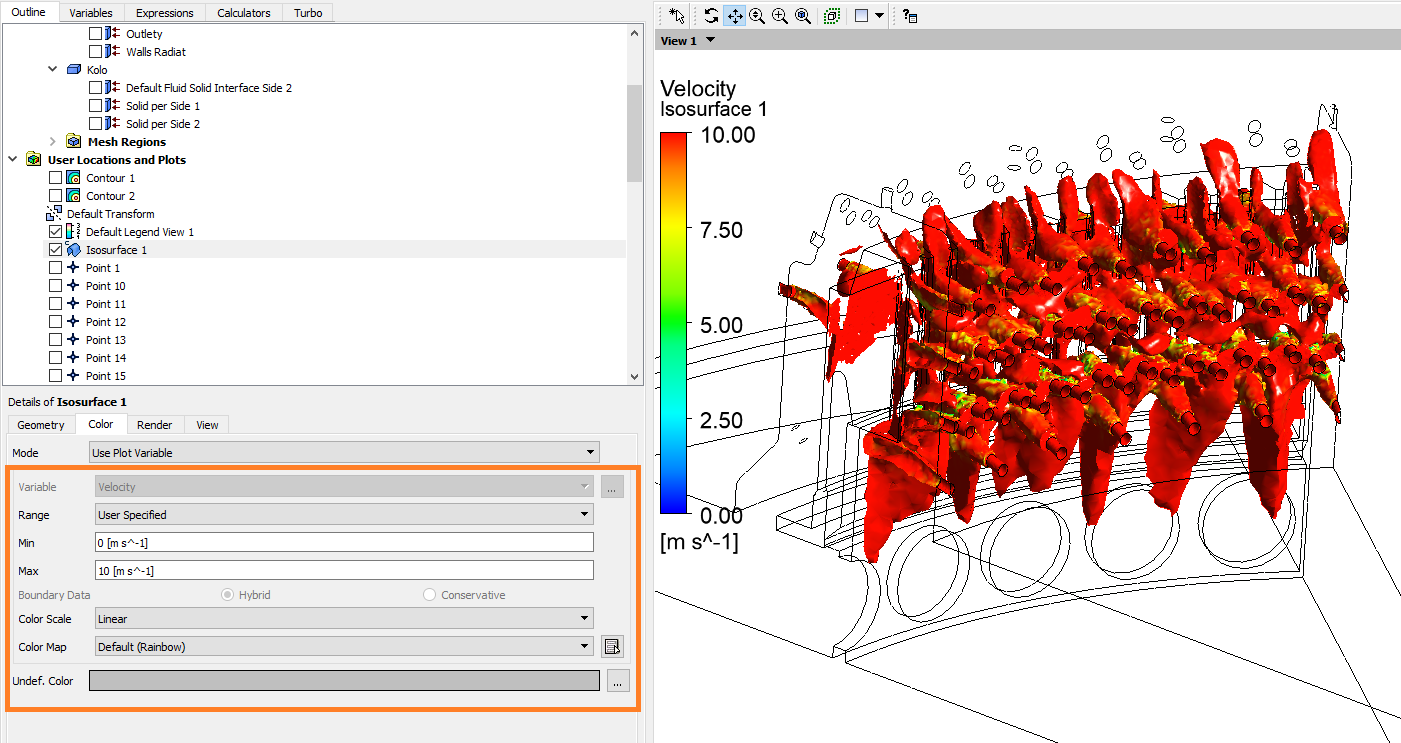Screen dimensions: 1401x743
Task: Select Point 14 in the tree
Action: (106, 358)
